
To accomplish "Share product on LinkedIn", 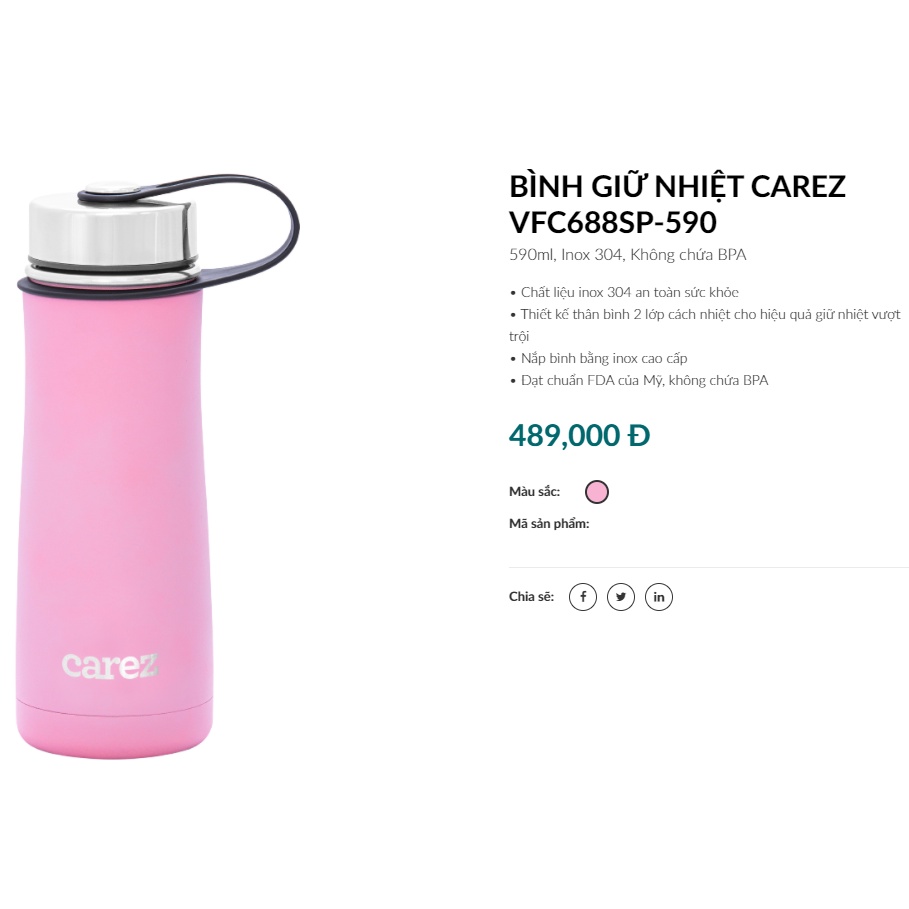I will click(659, 597).
